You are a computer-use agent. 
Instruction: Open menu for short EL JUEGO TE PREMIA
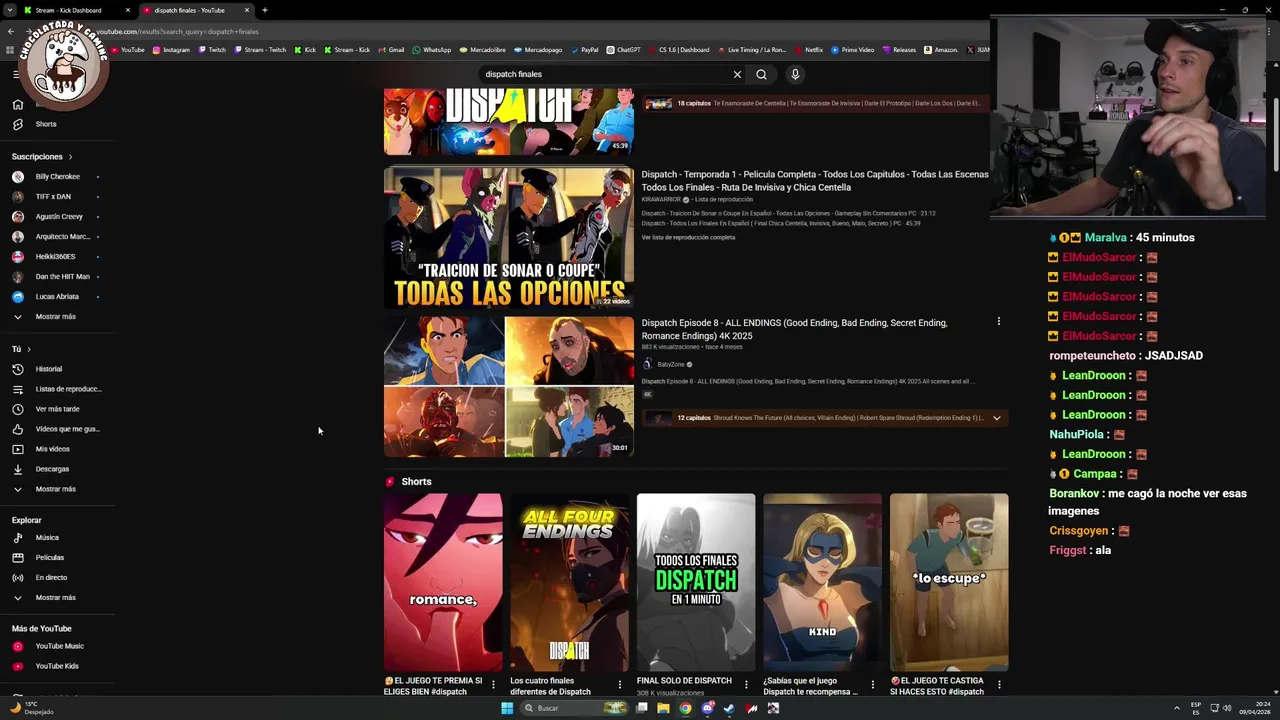point(493,685)
